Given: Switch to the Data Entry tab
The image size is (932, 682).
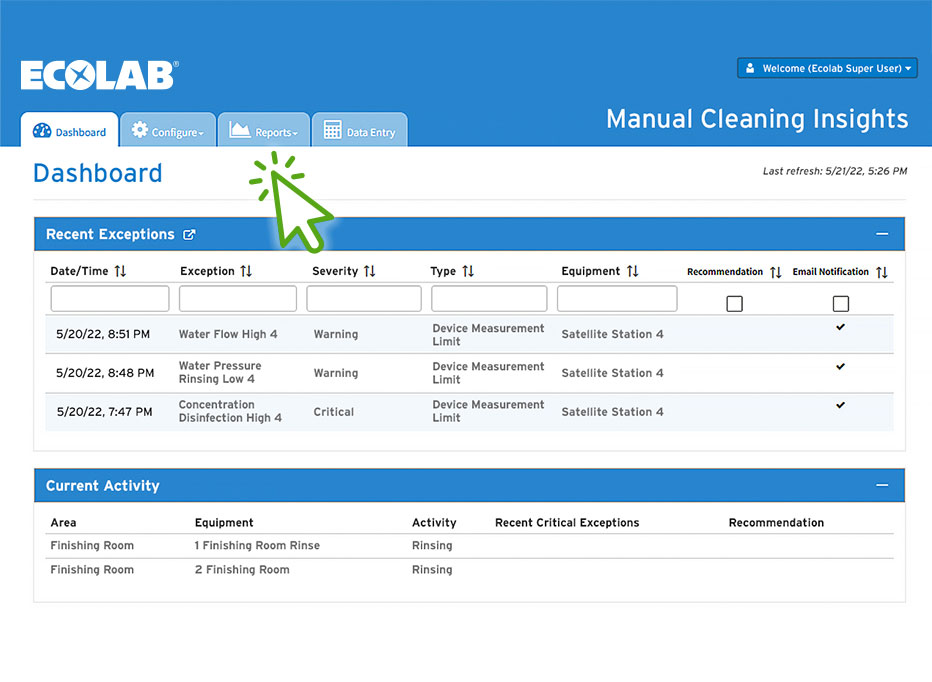Looking at the screenshot, I should pos(359,129).
